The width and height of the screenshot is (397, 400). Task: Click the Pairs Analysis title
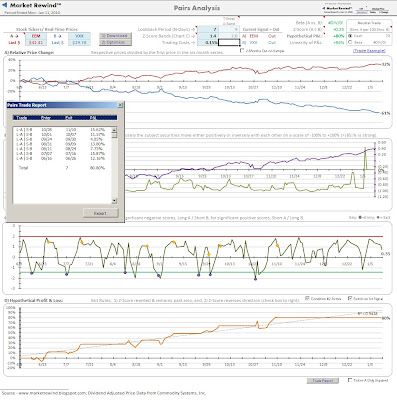point(197,8)
